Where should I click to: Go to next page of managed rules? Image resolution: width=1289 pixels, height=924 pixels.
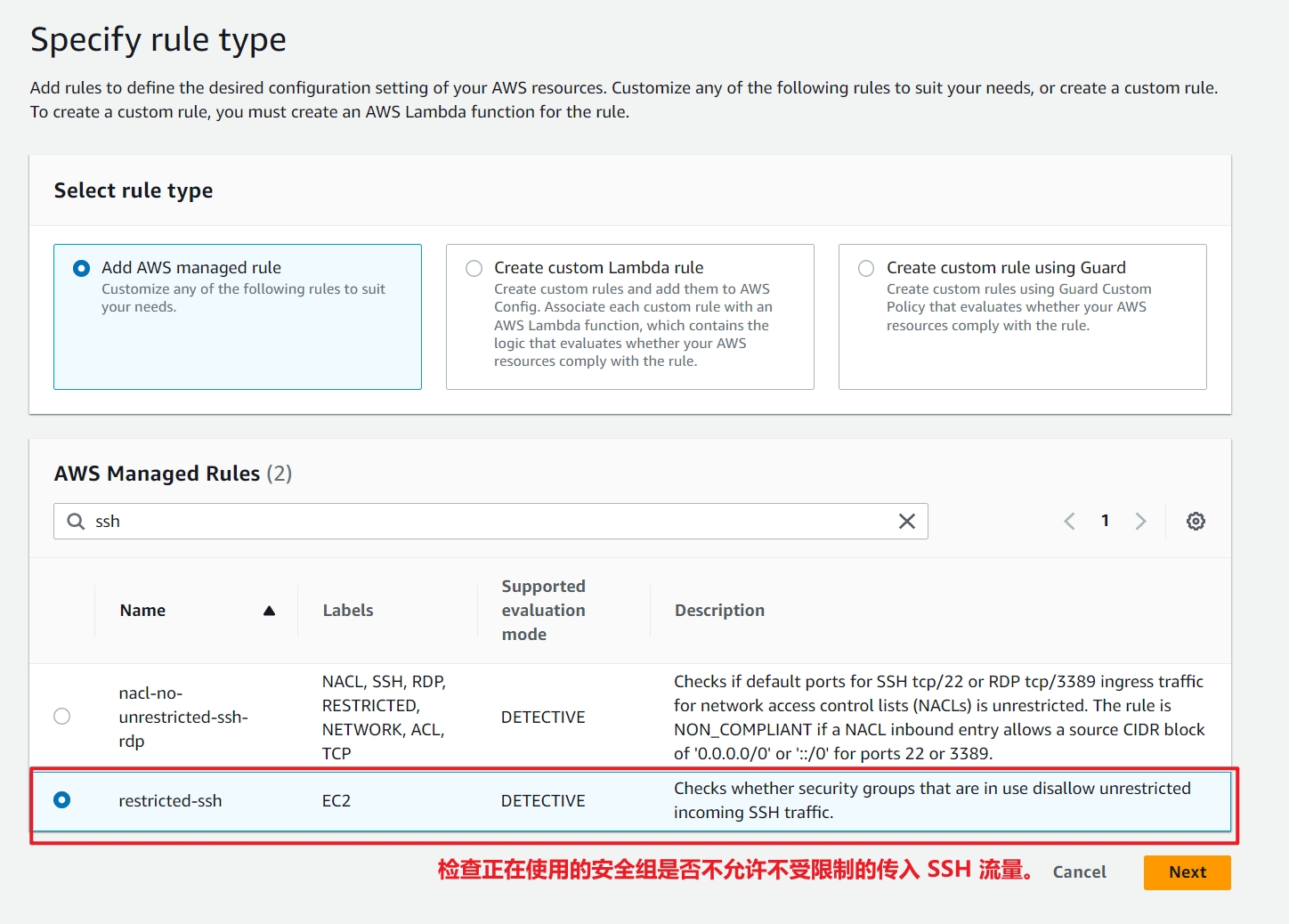[x=1140, y=522]
